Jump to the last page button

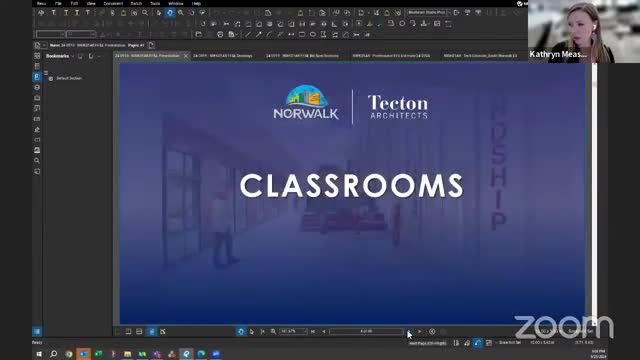pyautogui.click(x=420, y=332)
